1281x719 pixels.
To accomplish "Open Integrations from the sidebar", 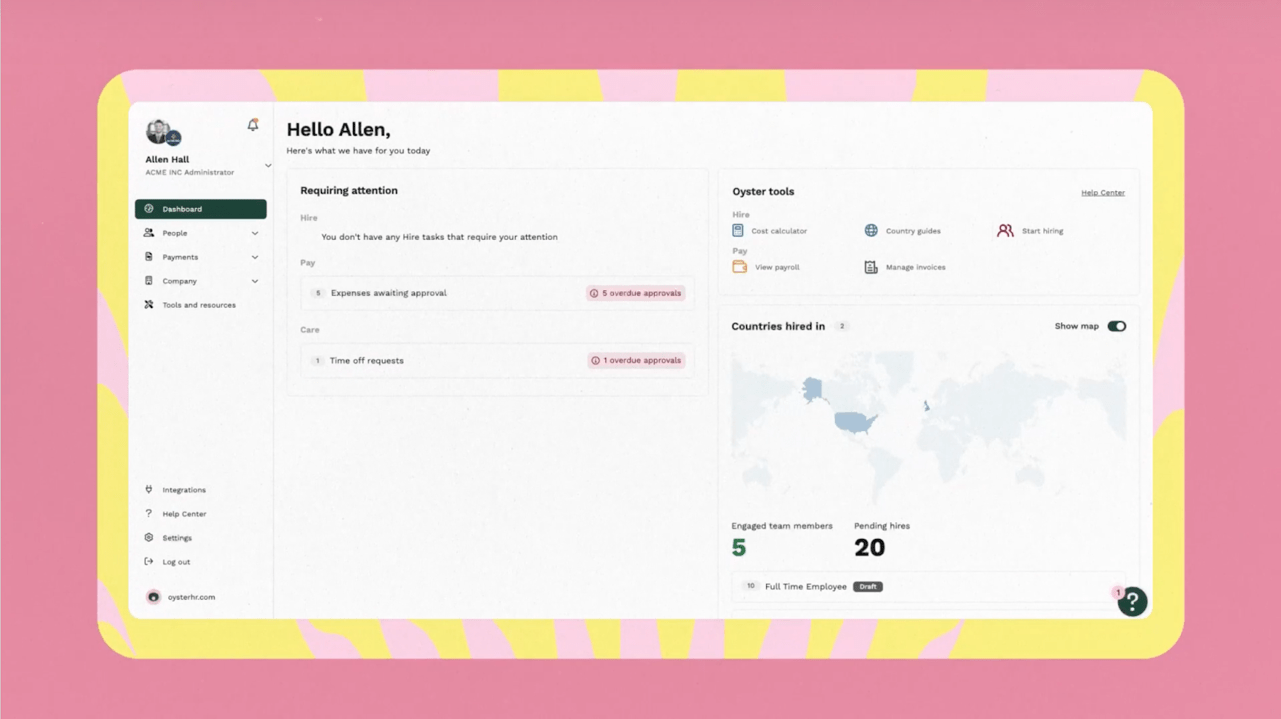I will (x=184, y=489).
